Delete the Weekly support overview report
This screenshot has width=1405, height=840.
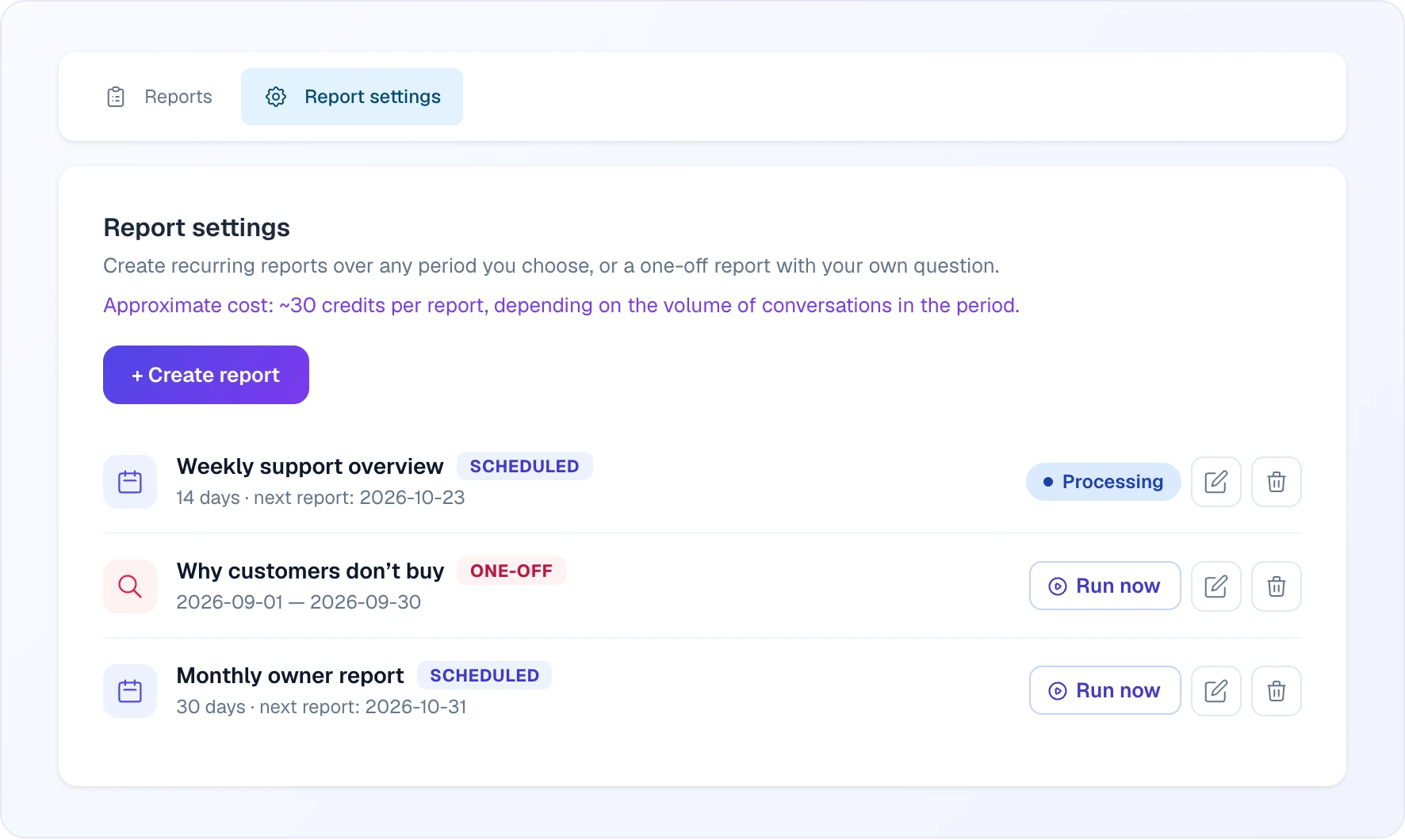[1277, 482]
